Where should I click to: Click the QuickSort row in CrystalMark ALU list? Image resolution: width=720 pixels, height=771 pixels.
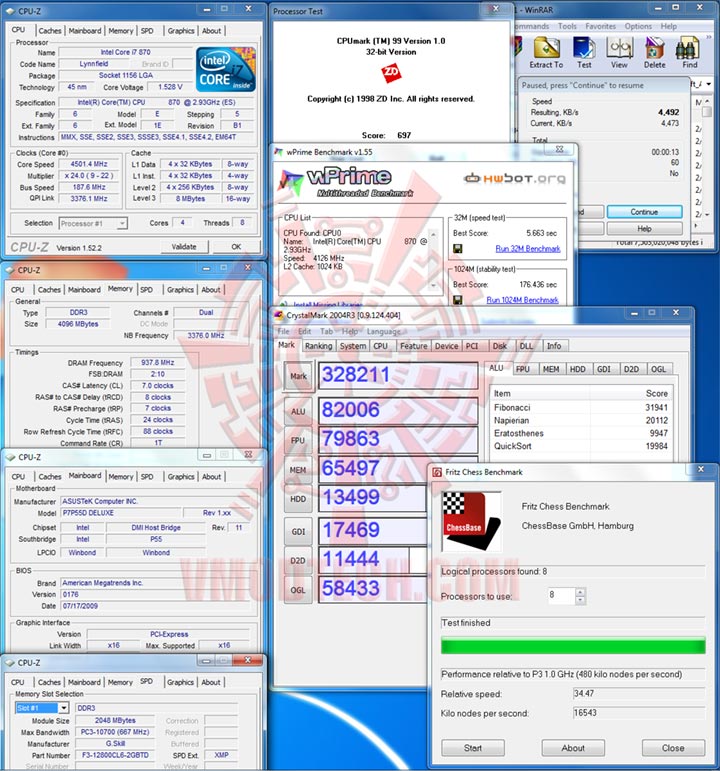(581, 446)
